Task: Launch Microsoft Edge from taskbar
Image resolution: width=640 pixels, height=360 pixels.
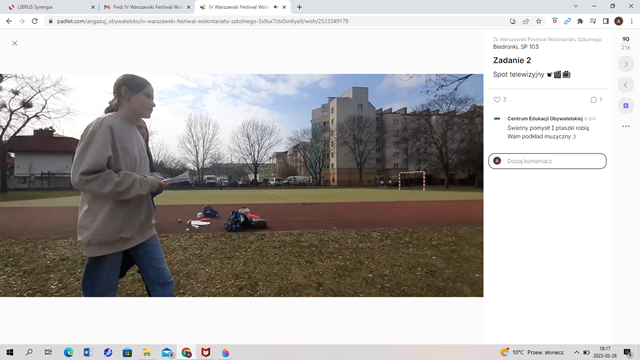Action: pyautogui.click(x=69, y=352)
